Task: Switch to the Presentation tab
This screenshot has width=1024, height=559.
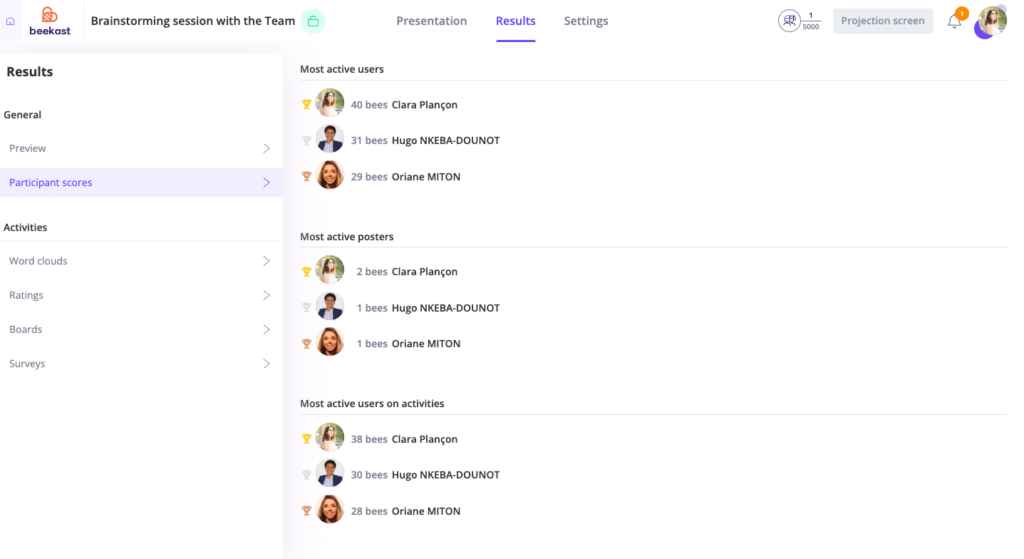Action: [431, 21]
